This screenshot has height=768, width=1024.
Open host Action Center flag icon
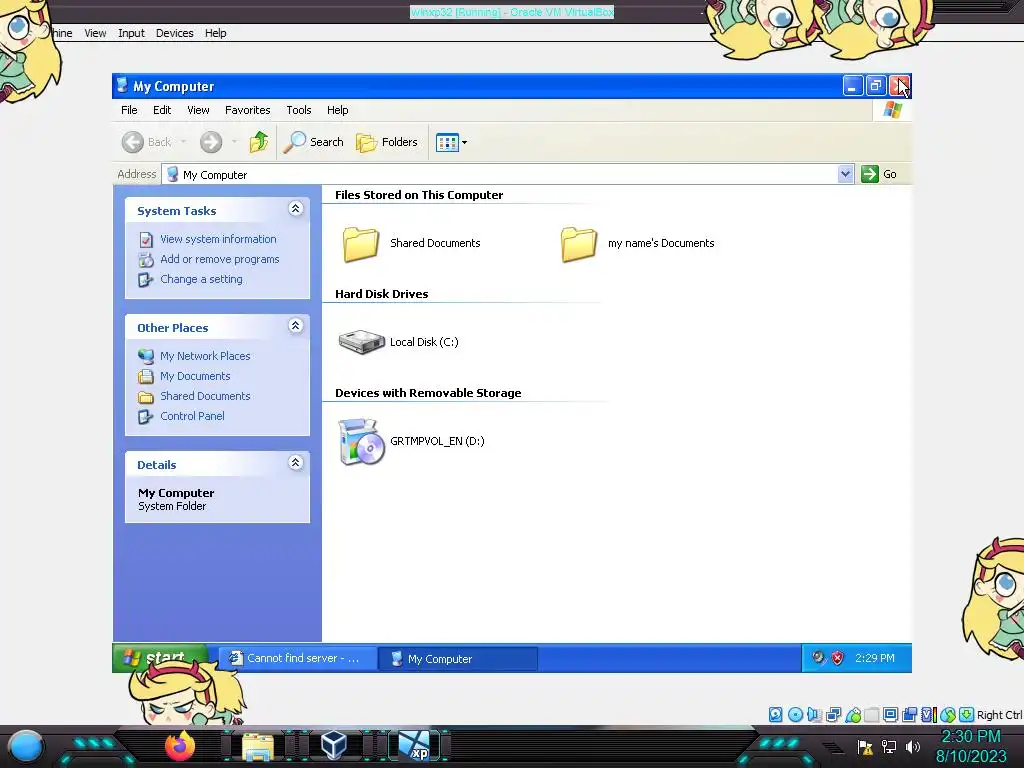pyautogui.click(x=865, y=747)
